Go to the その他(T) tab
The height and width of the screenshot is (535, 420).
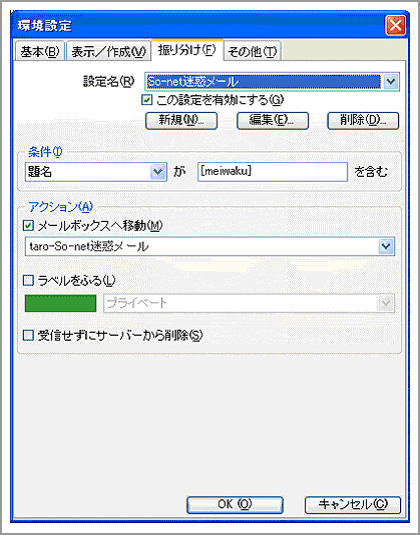[252, 52]
